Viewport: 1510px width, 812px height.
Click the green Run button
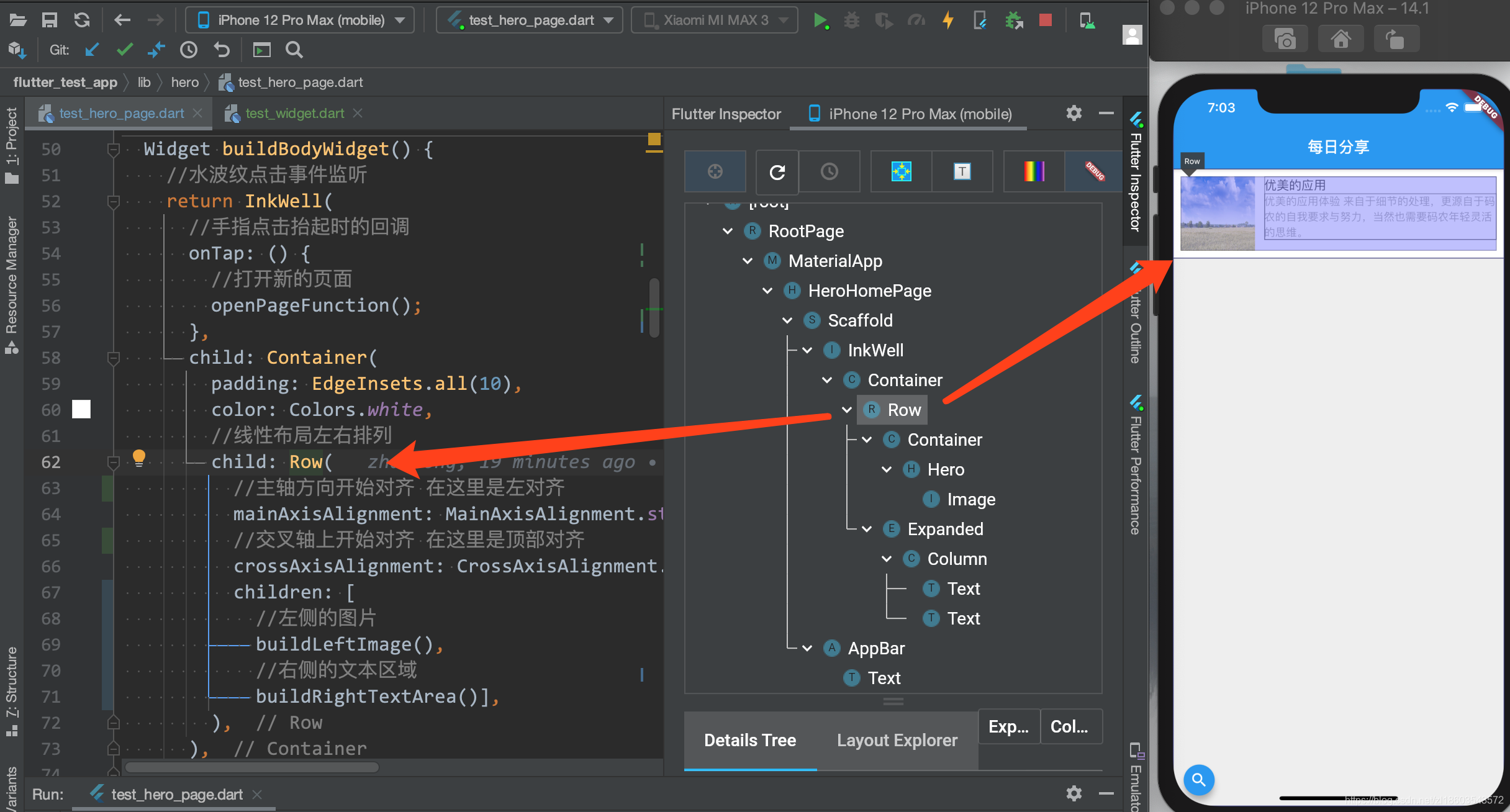pos(820,20)
